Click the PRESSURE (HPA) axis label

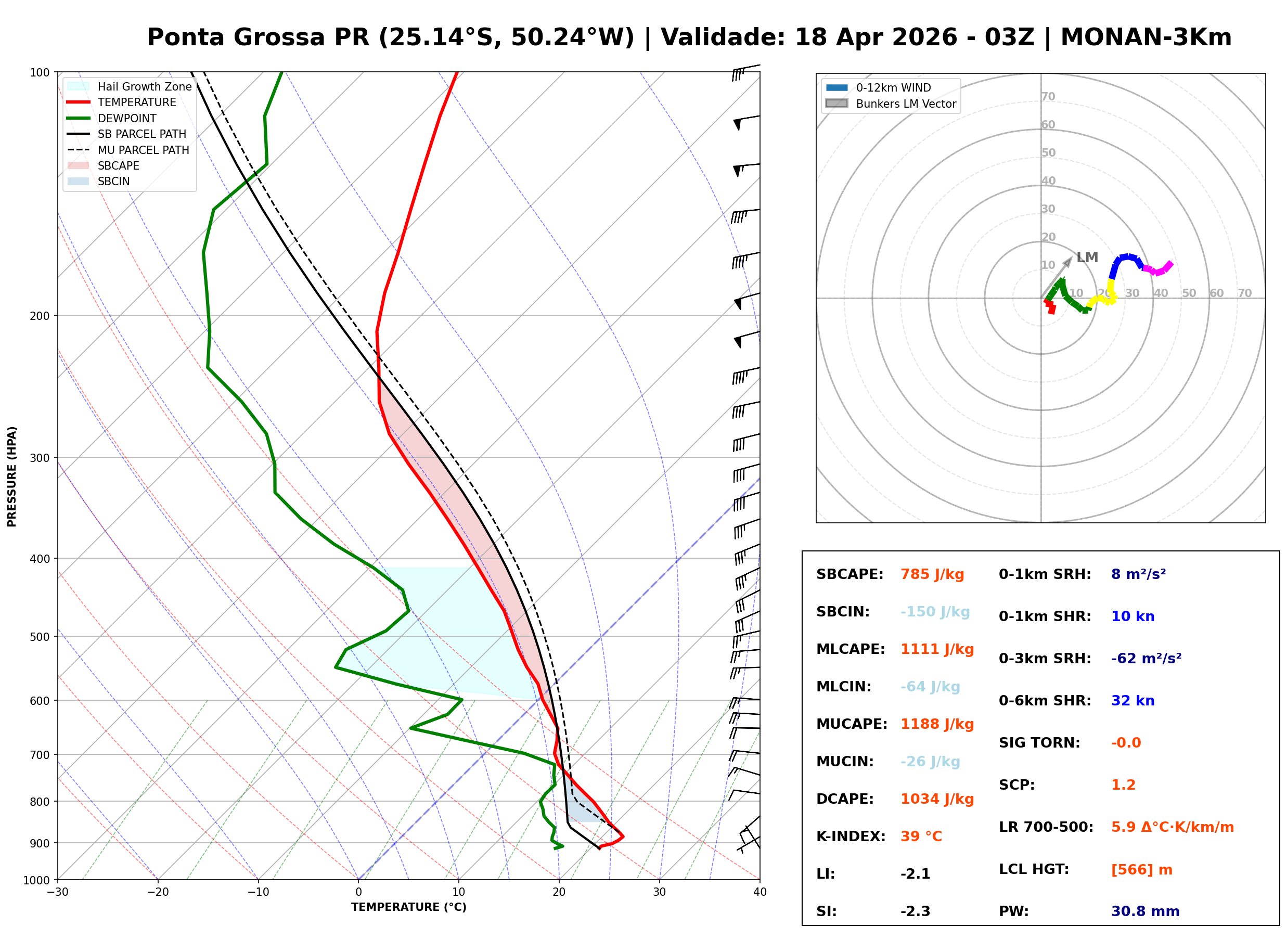click(x=12, y=477)
